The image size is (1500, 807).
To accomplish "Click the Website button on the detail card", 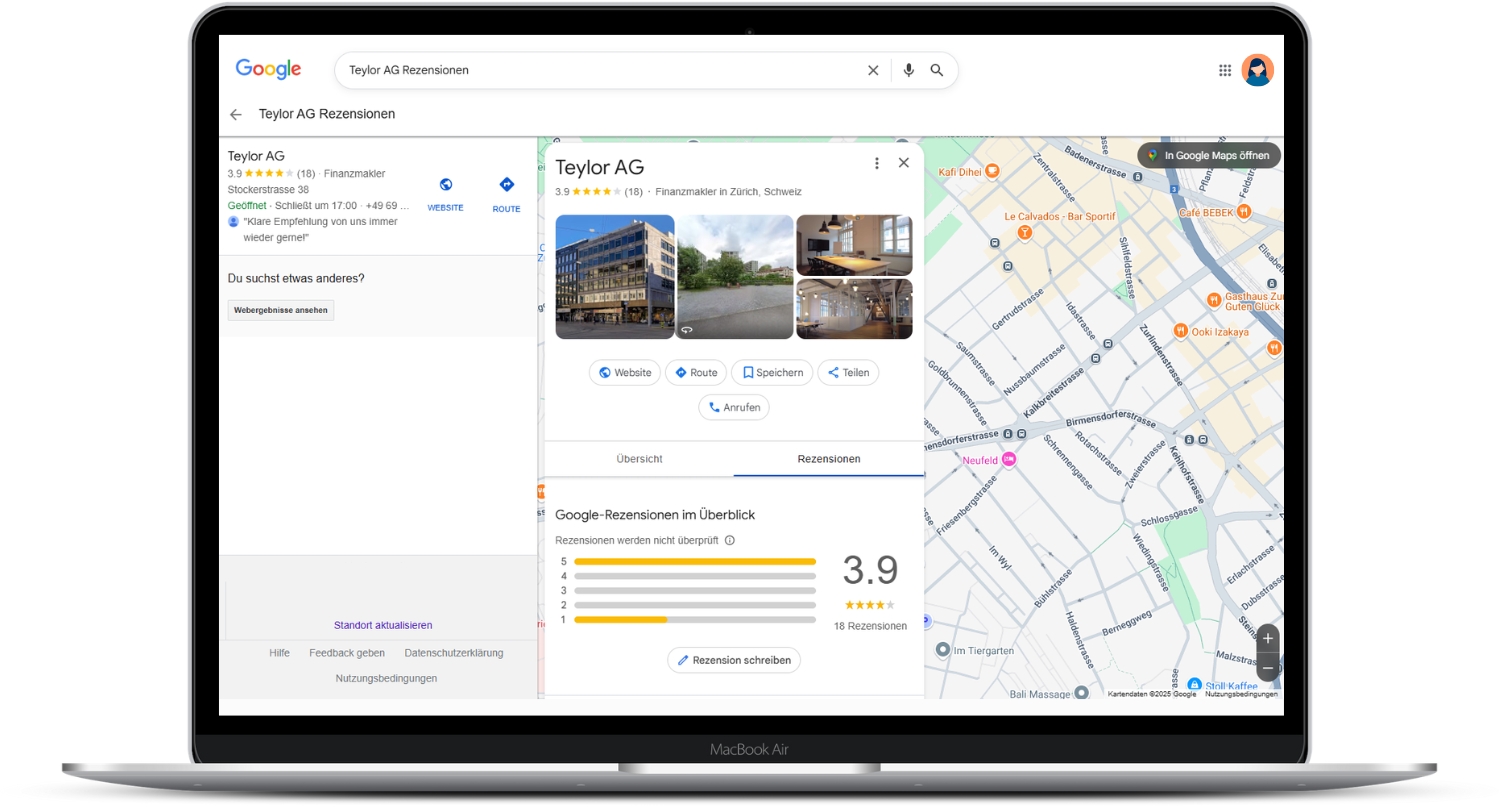I will (624, 373).
